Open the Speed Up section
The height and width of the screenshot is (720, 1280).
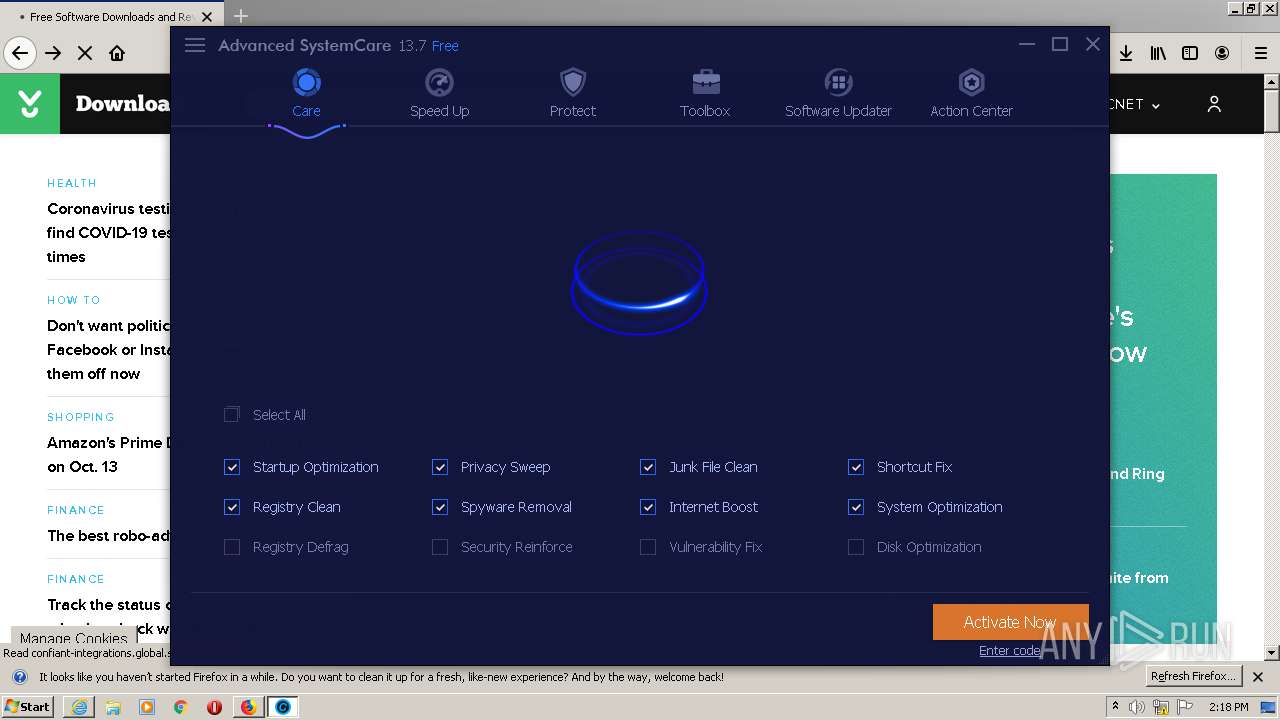point(439,94)
